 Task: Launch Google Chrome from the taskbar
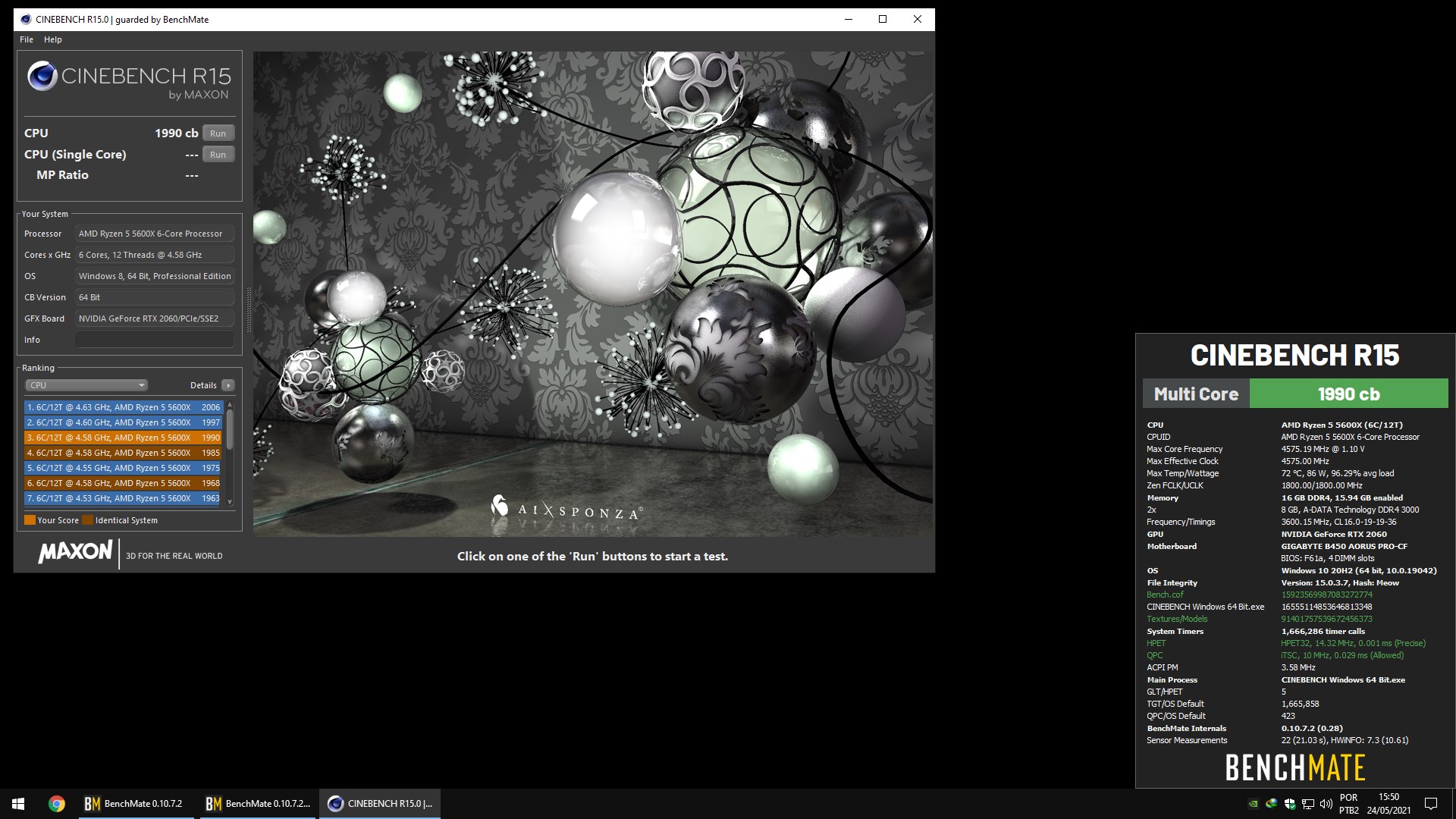click(x=57, y=804)
